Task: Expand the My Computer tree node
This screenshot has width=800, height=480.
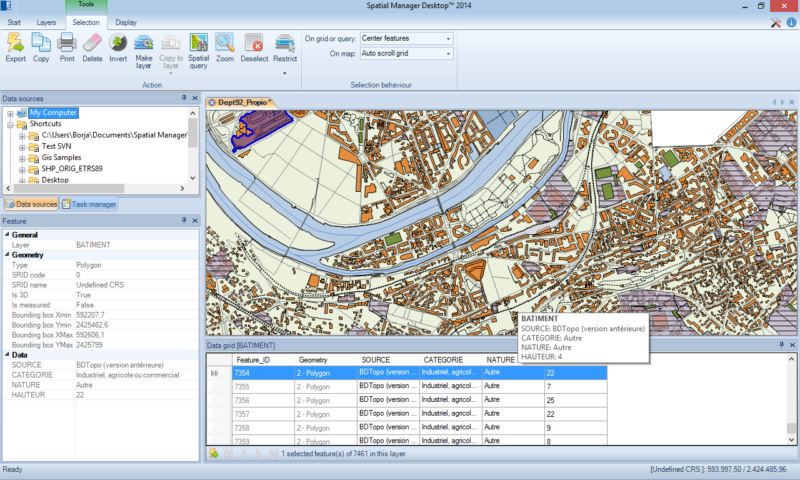Action: point(10,114)
